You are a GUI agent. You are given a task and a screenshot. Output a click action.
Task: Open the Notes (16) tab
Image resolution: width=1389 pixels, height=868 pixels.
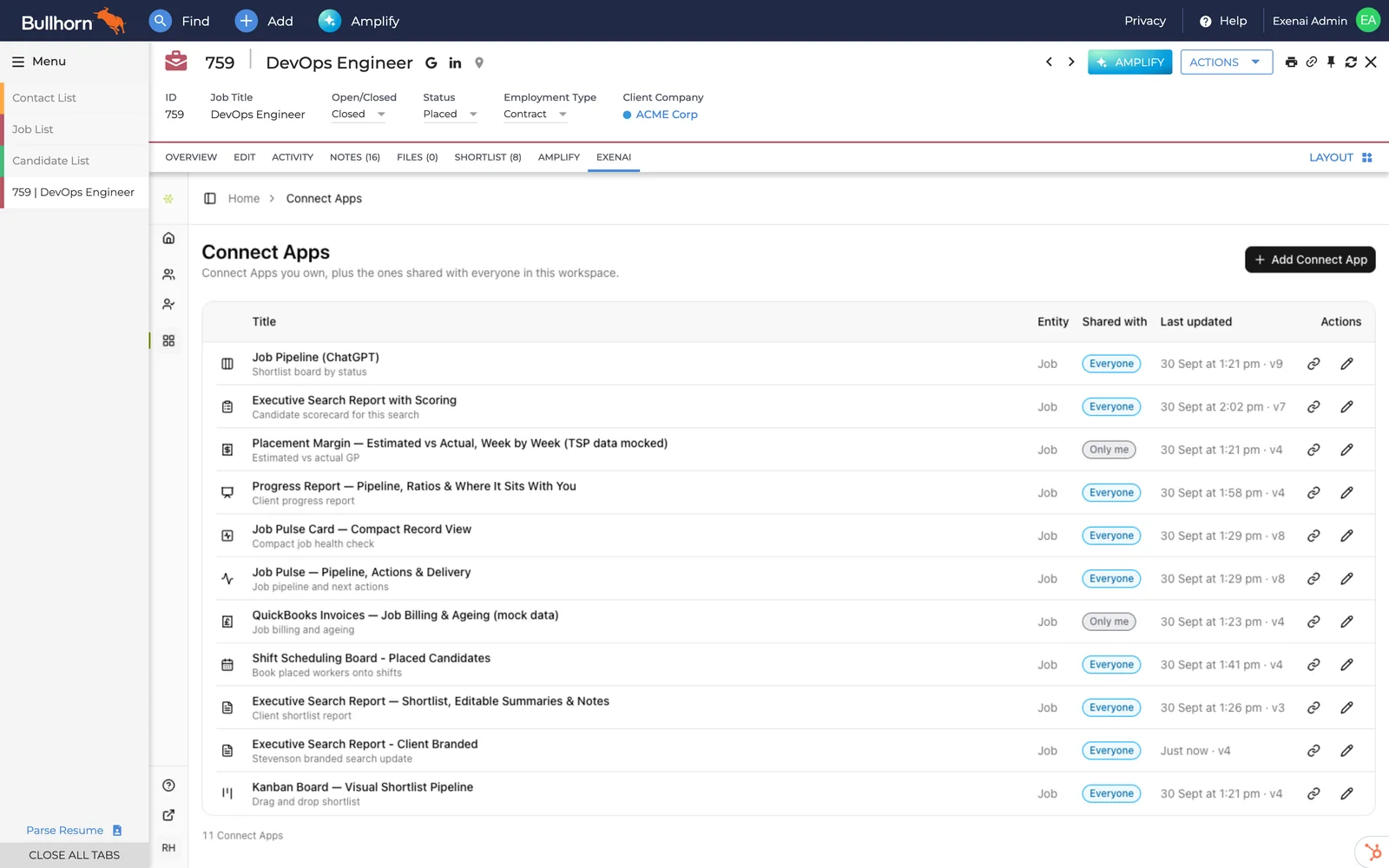[355, 157]
